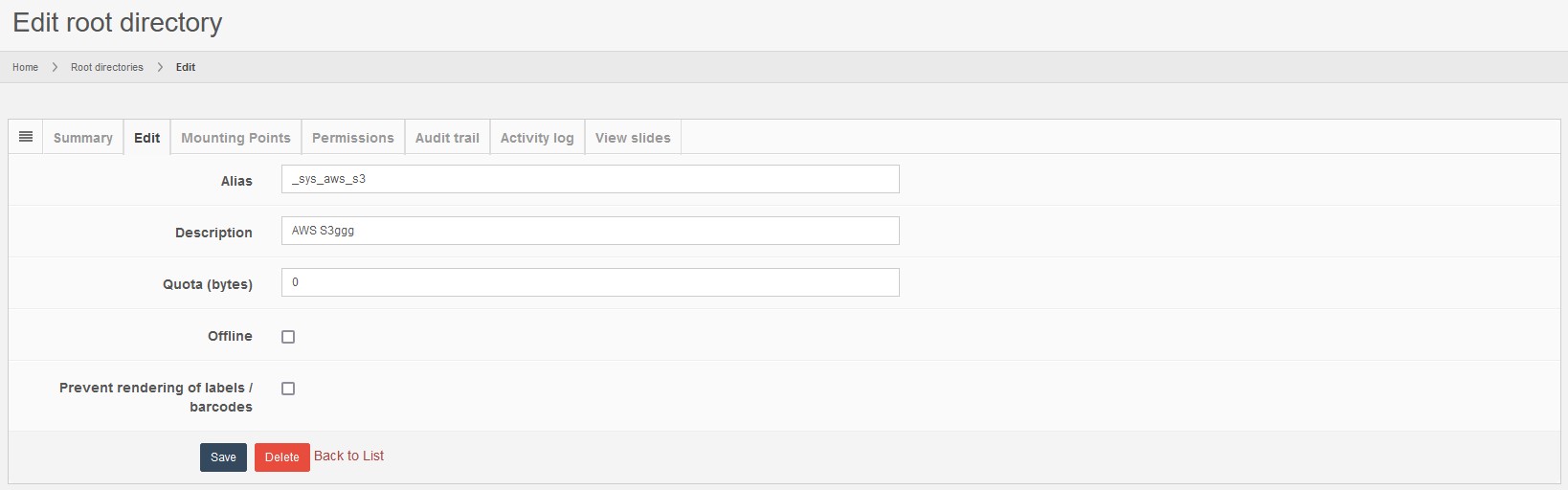Screen dimensions: 1568x490
Task: Click the Offline field label text
Action: point(230,336)
